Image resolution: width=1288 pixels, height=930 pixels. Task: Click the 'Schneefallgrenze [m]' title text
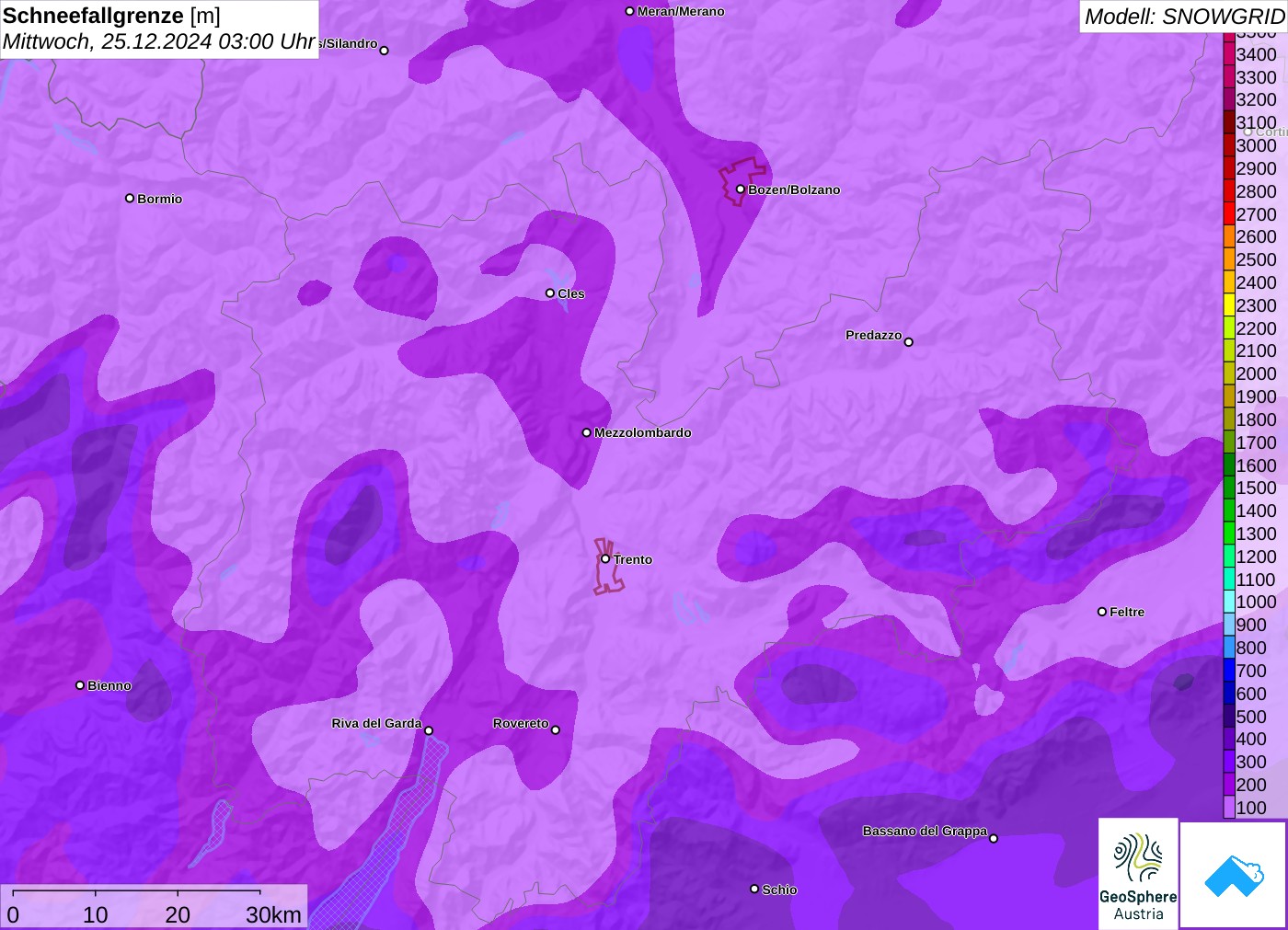pos(111,16)
